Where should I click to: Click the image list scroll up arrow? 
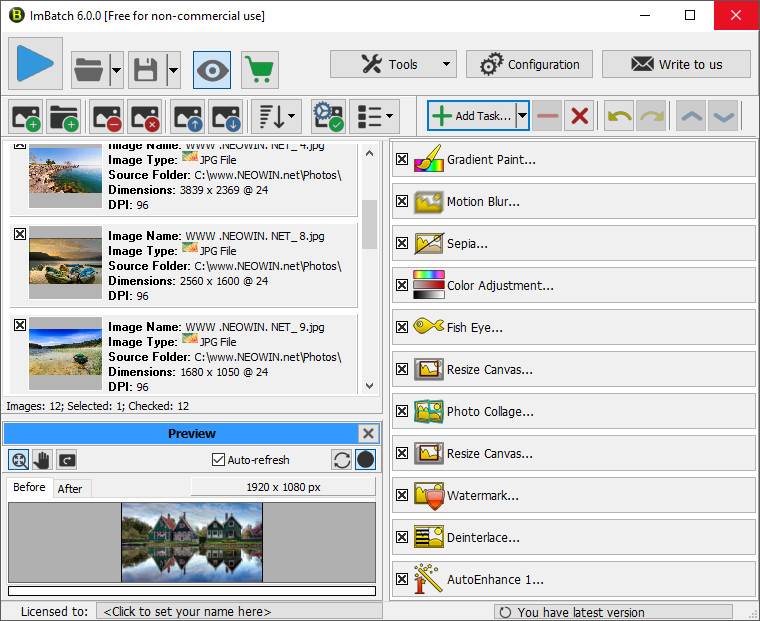click(369, 154)
